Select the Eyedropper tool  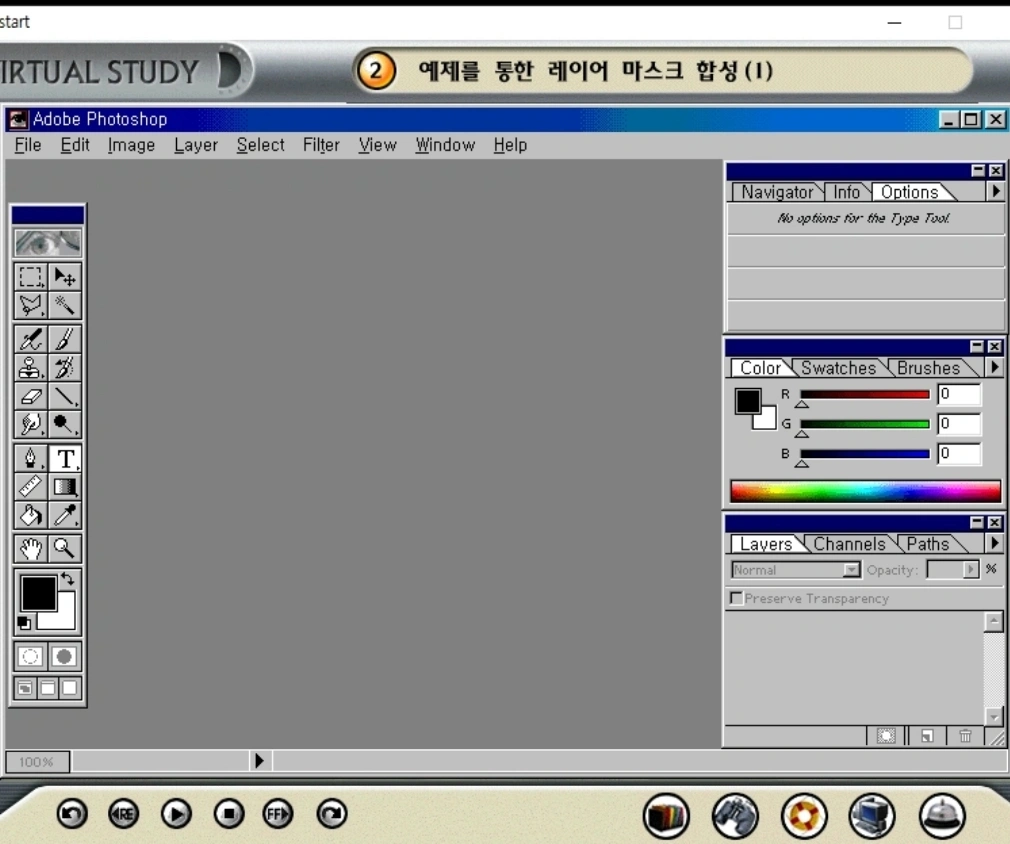coord(65,515)
